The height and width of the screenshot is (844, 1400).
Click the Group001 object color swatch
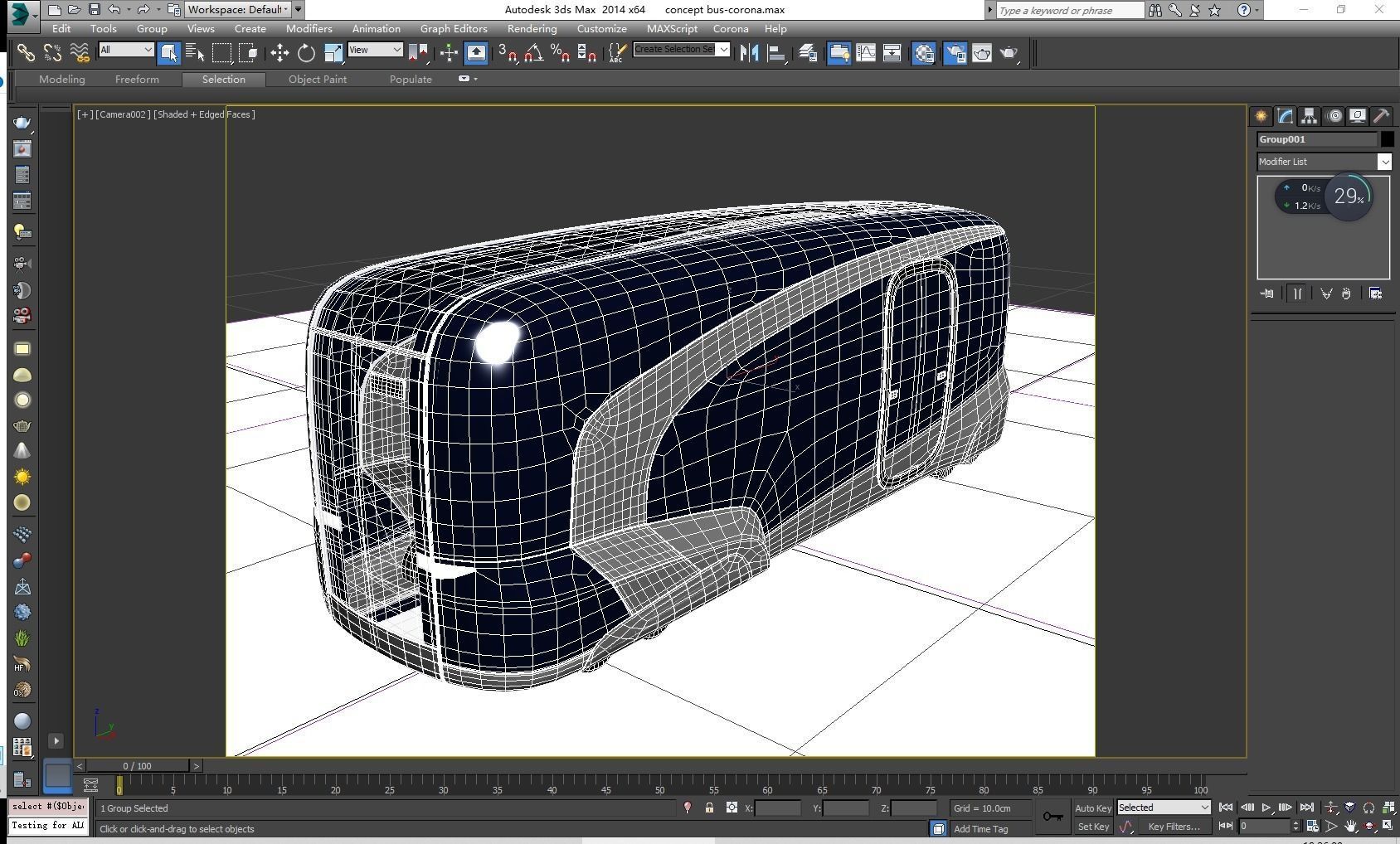(1387, 139)
